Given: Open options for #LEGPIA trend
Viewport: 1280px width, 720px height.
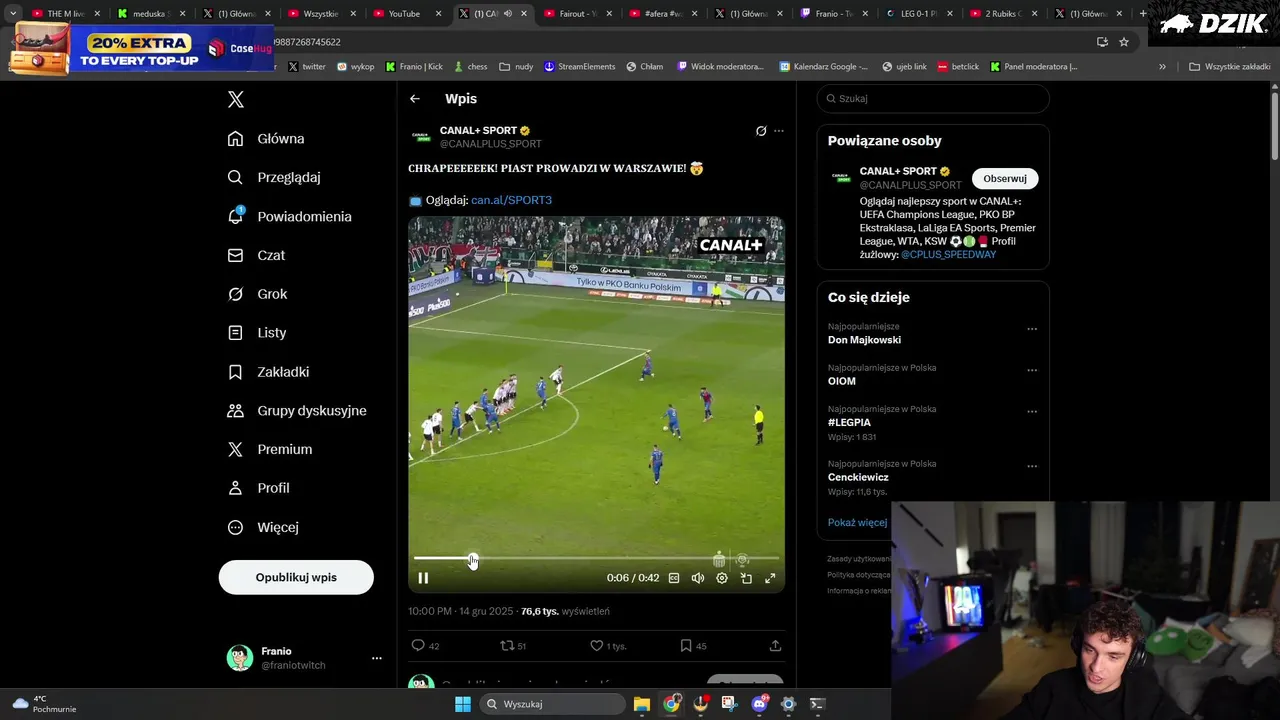Looking at the screenshot, I should pyautogui.click(x=1032, y=411).
